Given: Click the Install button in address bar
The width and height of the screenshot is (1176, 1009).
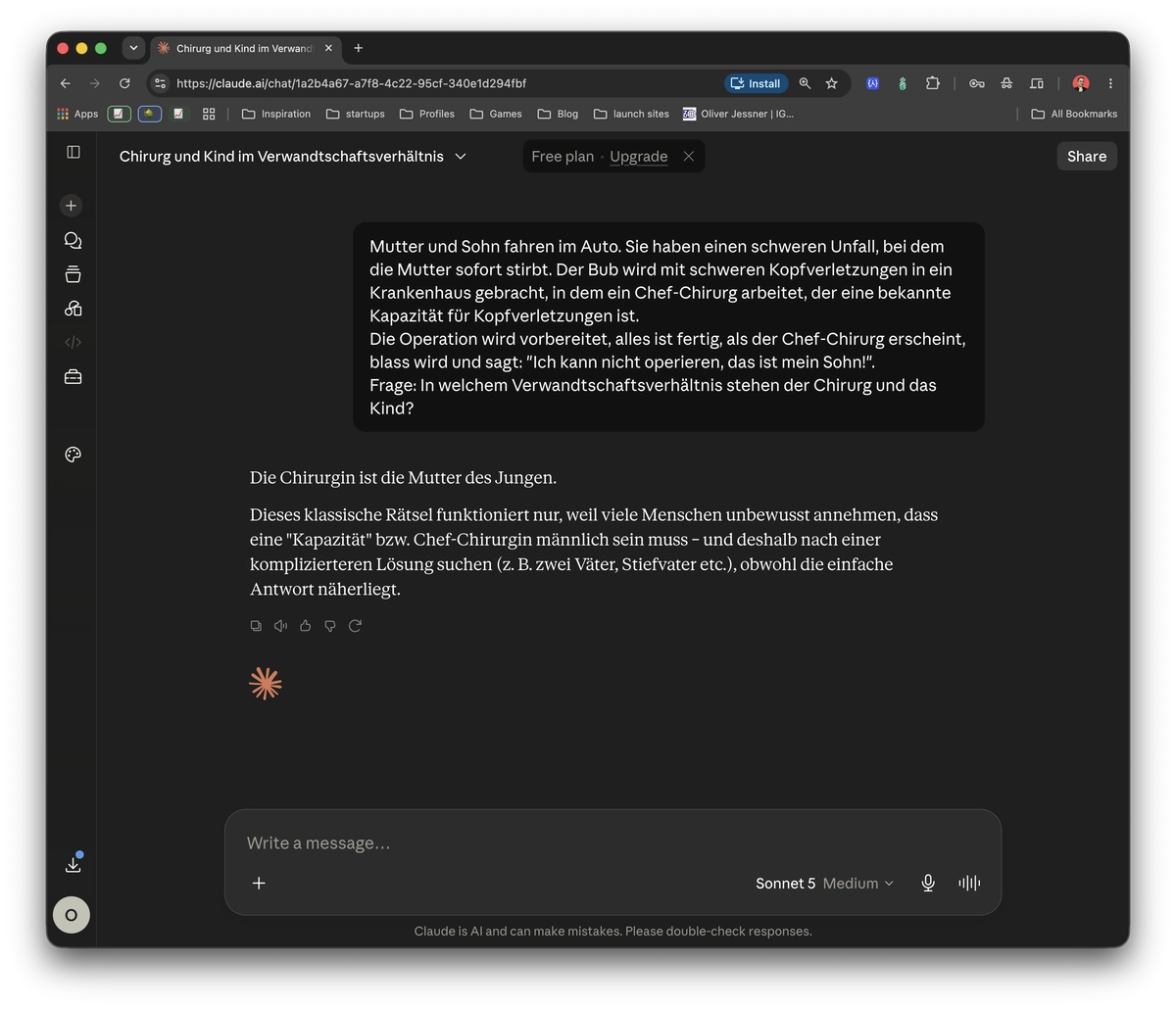Looking at the screenshot, I should [x=756, y=83].
